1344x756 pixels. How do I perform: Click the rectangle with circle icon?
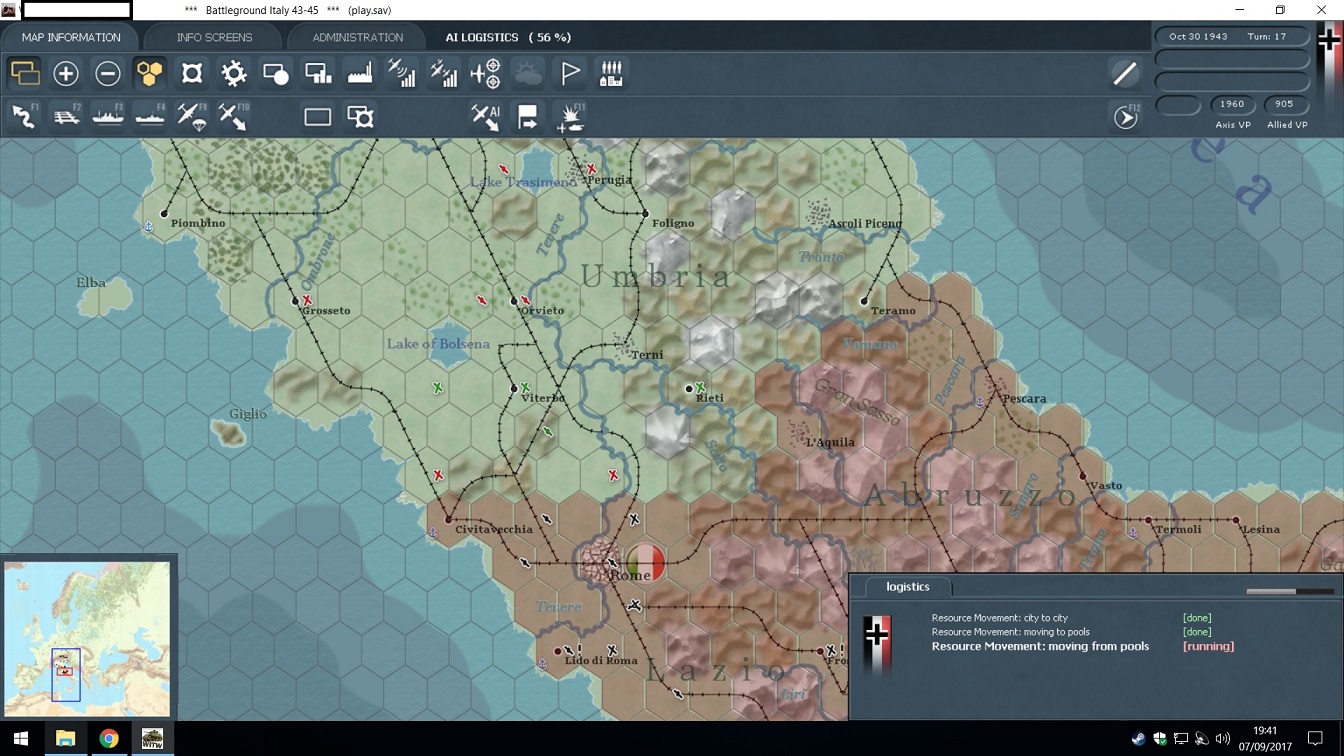coord(276,73)
